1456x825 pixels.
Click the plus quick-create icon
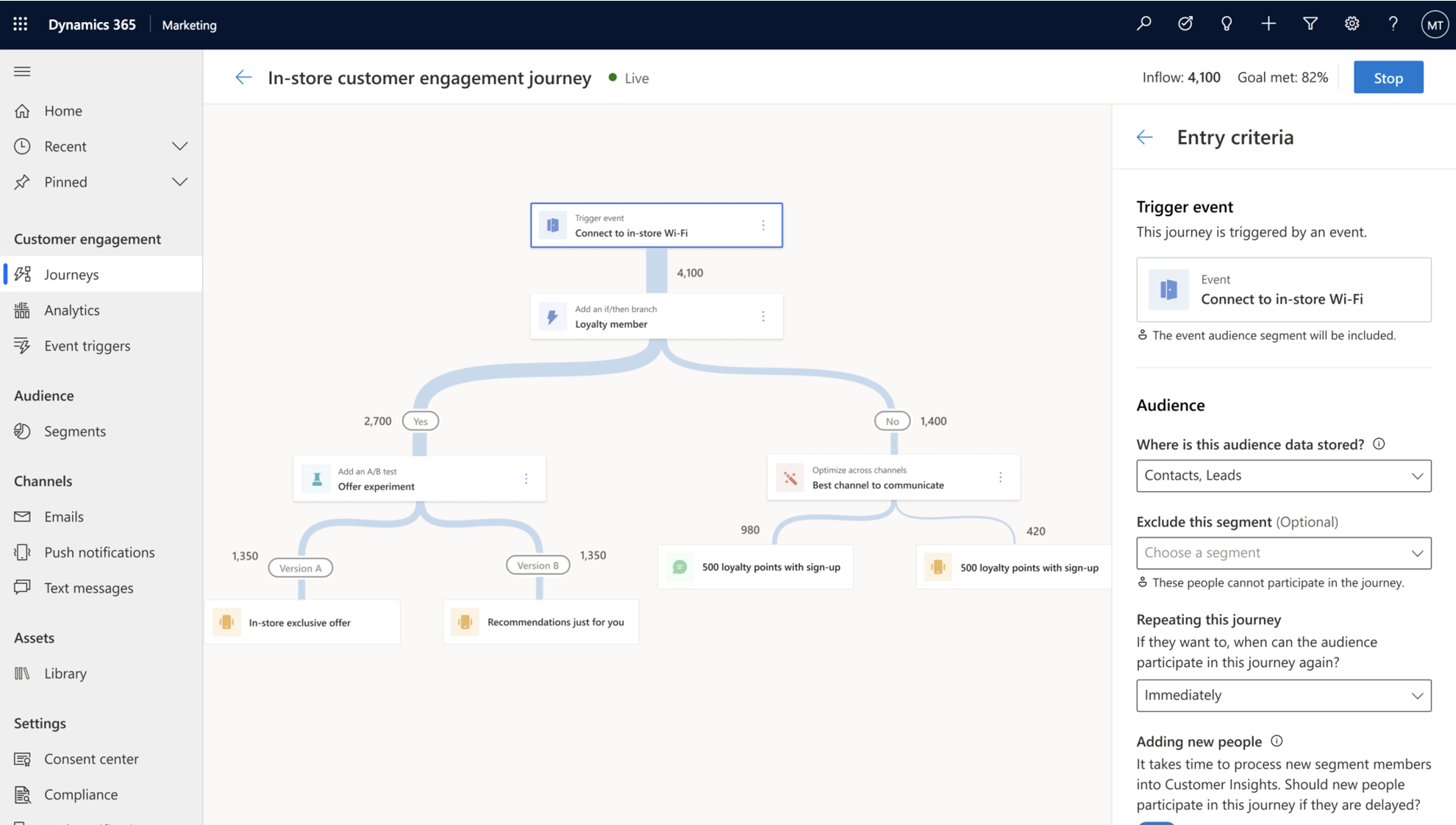pyautogui.click(x=1268, y=24)
